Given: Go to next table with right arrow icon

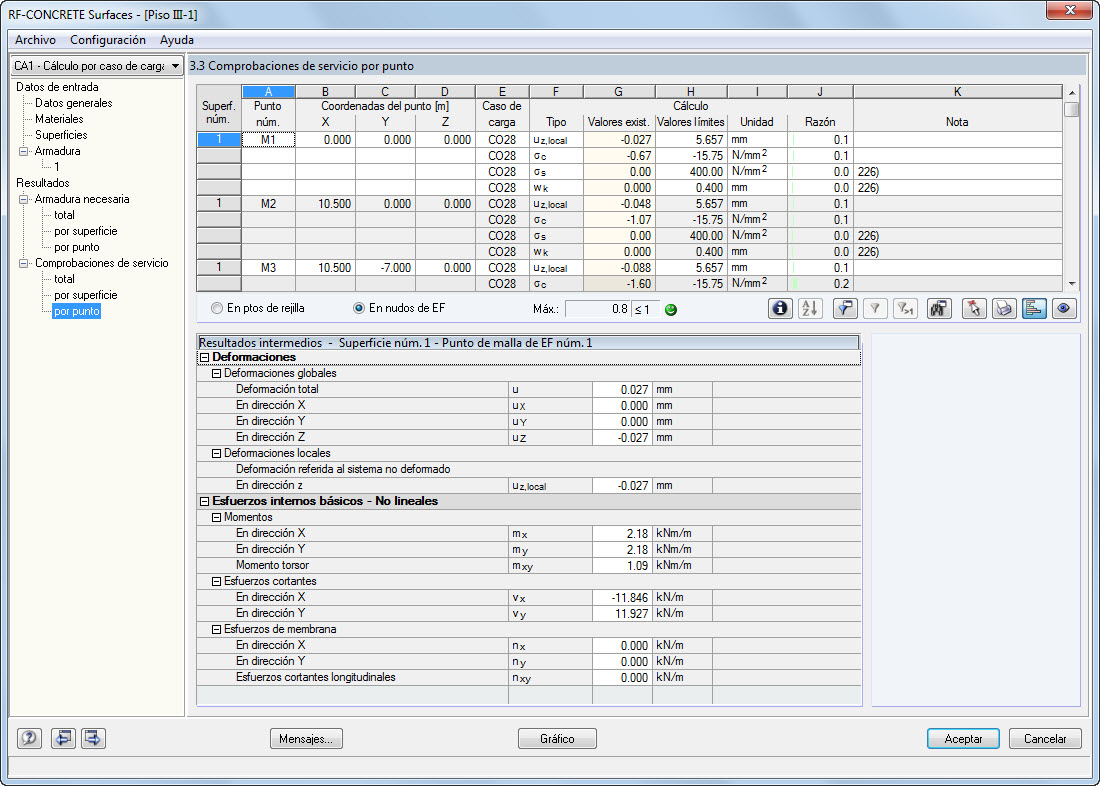Looking at the screenshot, I should (93, 738).
